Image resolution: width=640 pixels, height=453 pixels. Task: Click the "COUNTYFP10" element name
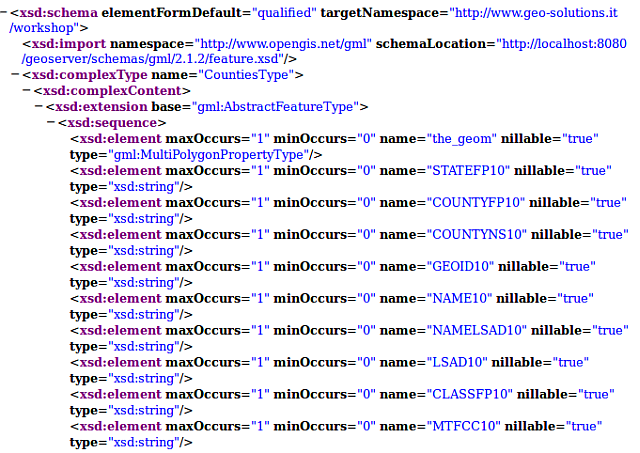[476, 202]
